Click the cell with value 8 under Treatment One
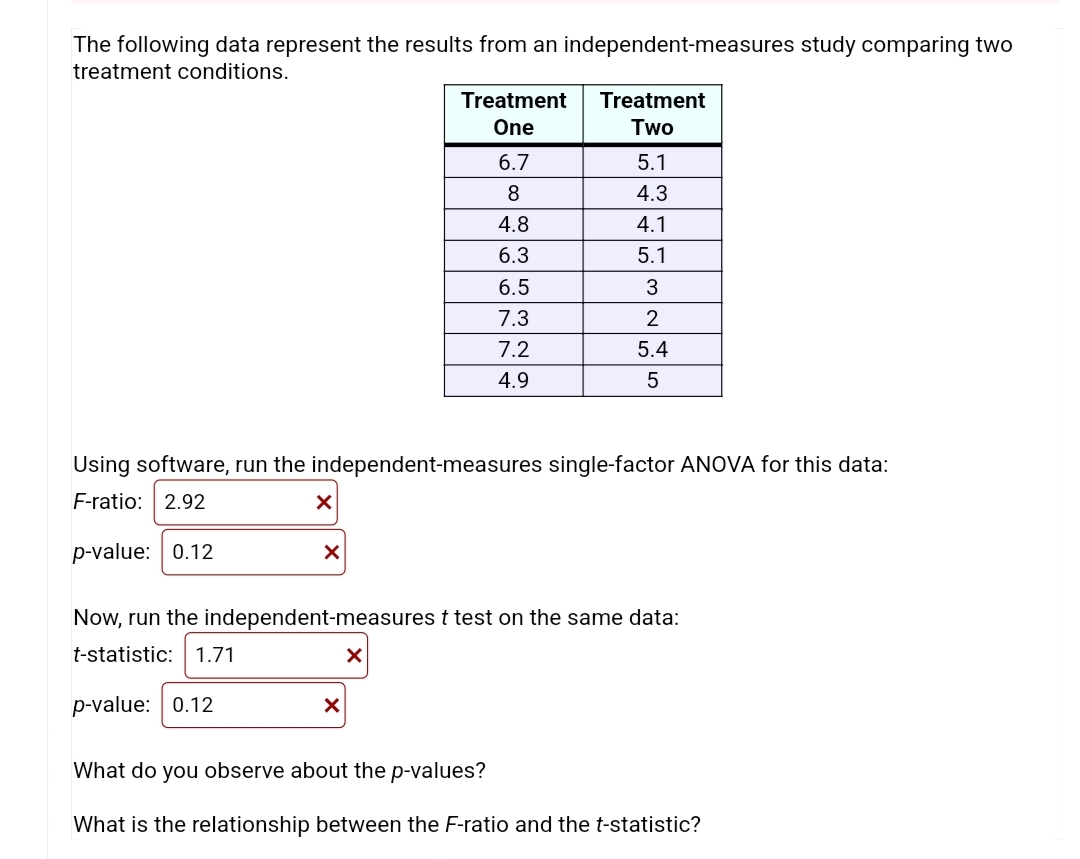 tap(513, 193)
